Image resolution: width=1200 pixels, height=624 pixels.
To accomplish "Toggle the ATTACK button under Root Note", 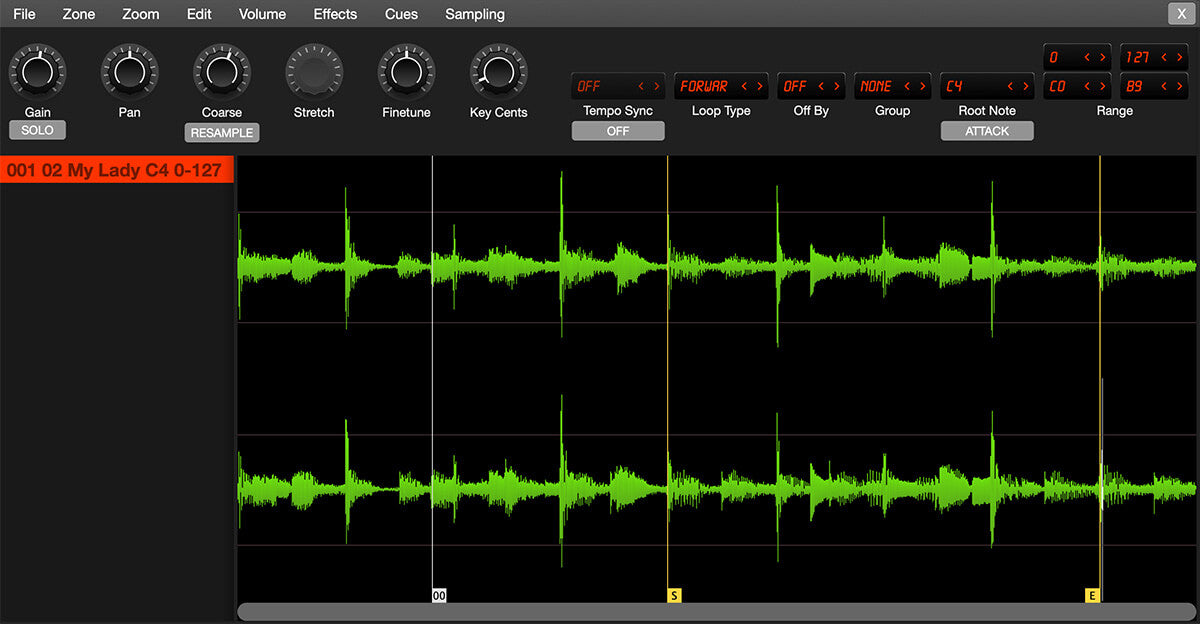I will tap(987, 131).
